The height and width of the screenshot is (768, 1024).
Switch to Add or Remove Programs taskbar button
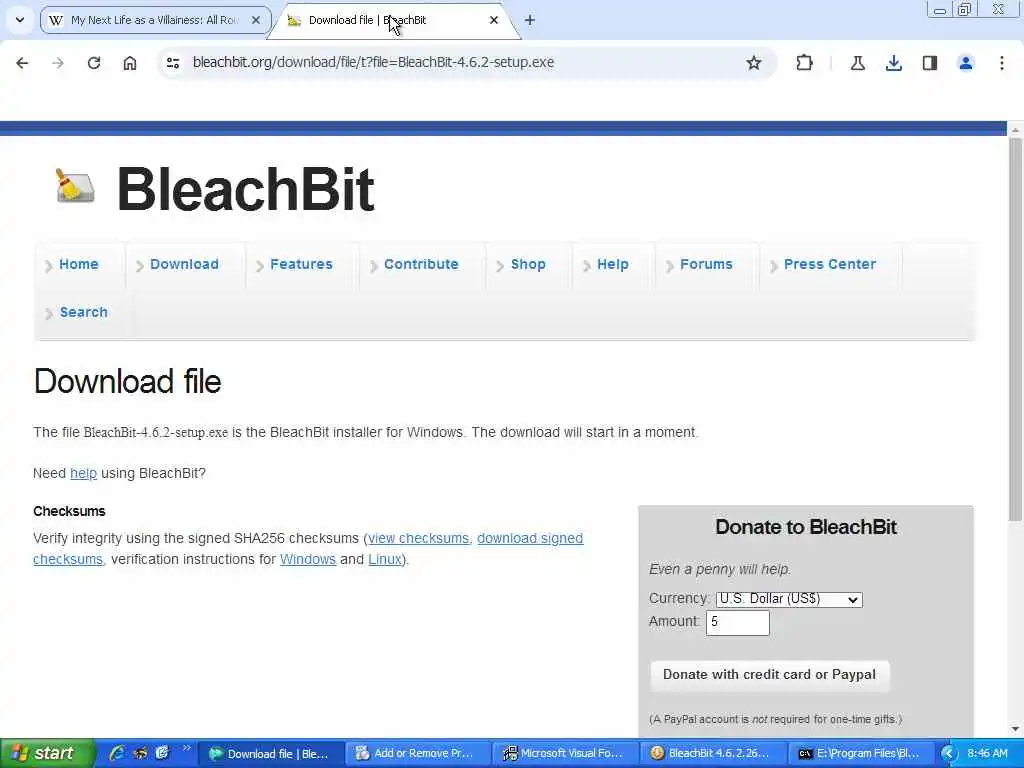click(x=418, y=754)
